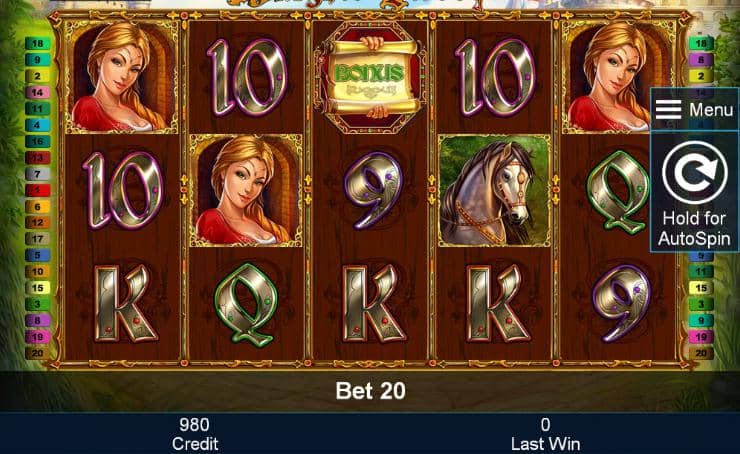The height and width of the screenshot is (454, 740).
Task: Select payline 14 on the left side
Action: tap(38, 92)
